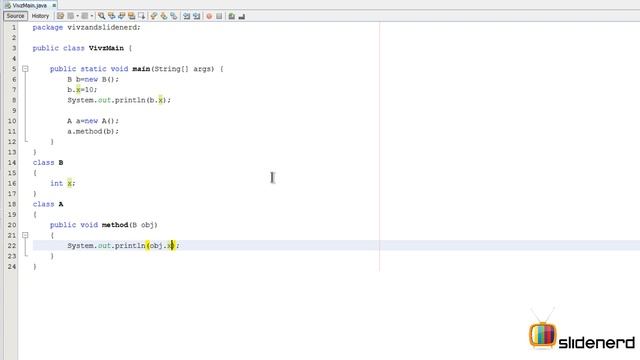The width and height of the screenshot is (640, 360).
Task: Click 'System.out.println(b.x);' on line 8
Action: click(119, 100)
